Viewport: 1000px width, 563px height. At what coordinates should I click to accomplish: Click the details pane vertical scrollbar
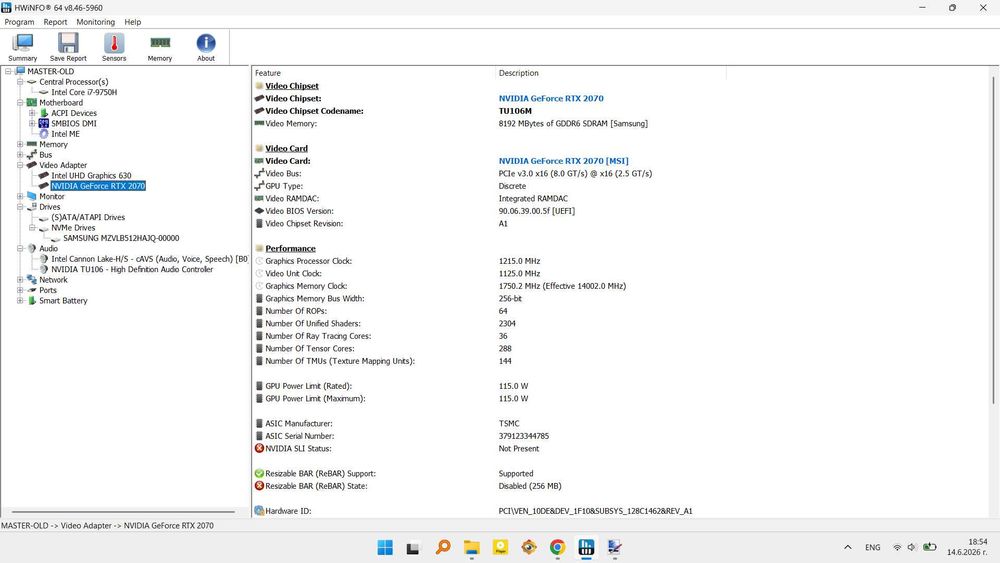tap(993, 239)
